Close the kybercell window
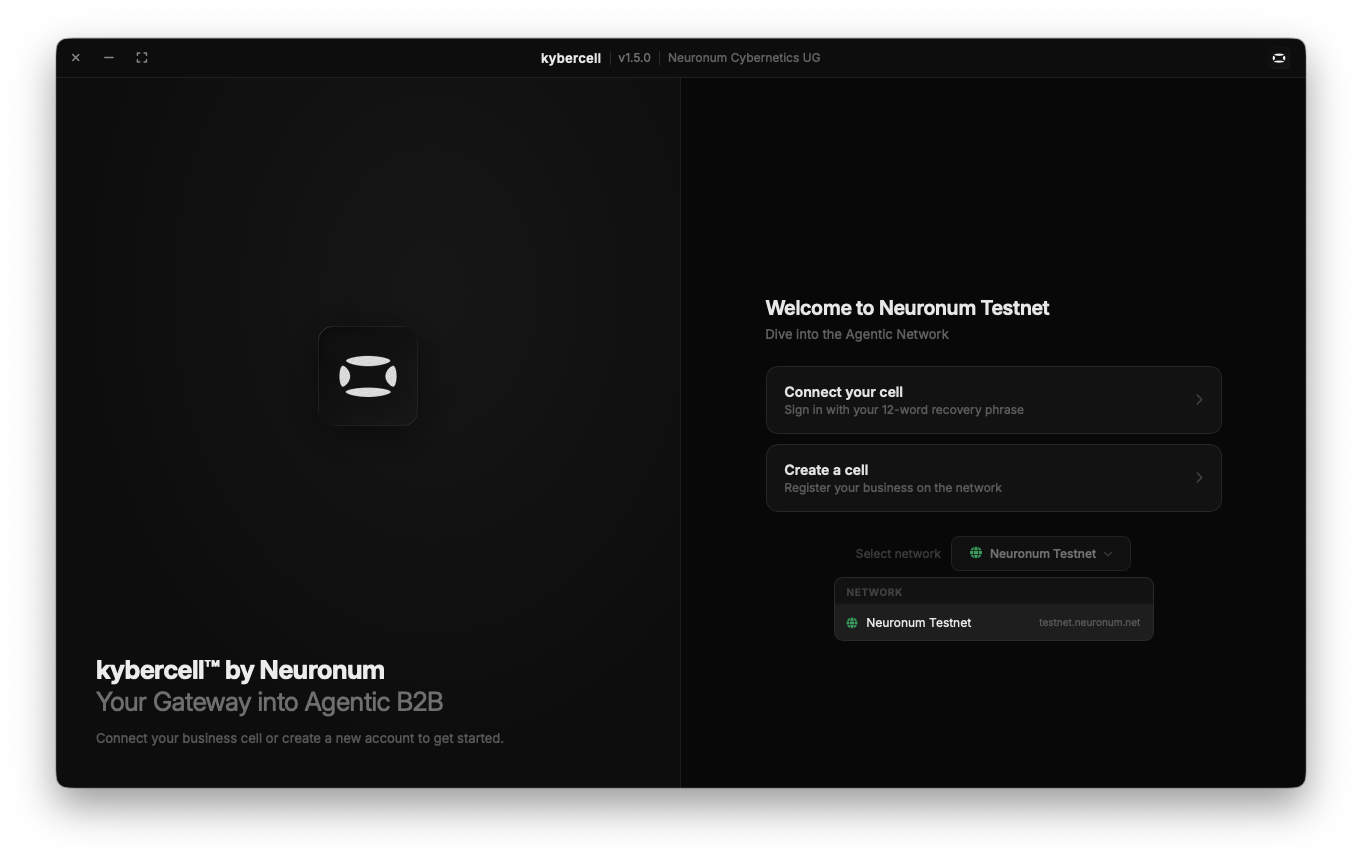 coord(76,58)
